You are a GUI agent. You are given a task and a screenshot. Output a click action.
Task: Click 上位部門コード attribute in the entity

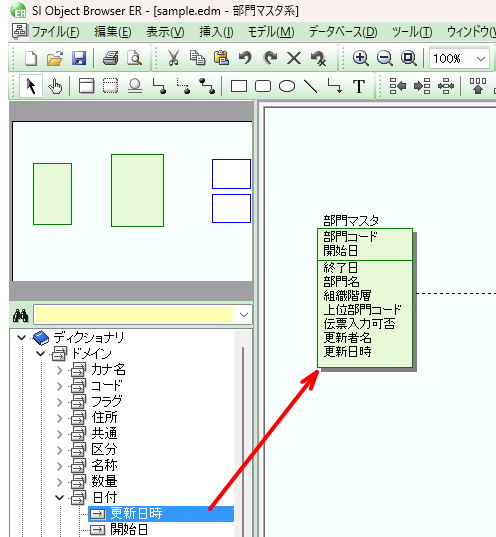coord(362,310)
